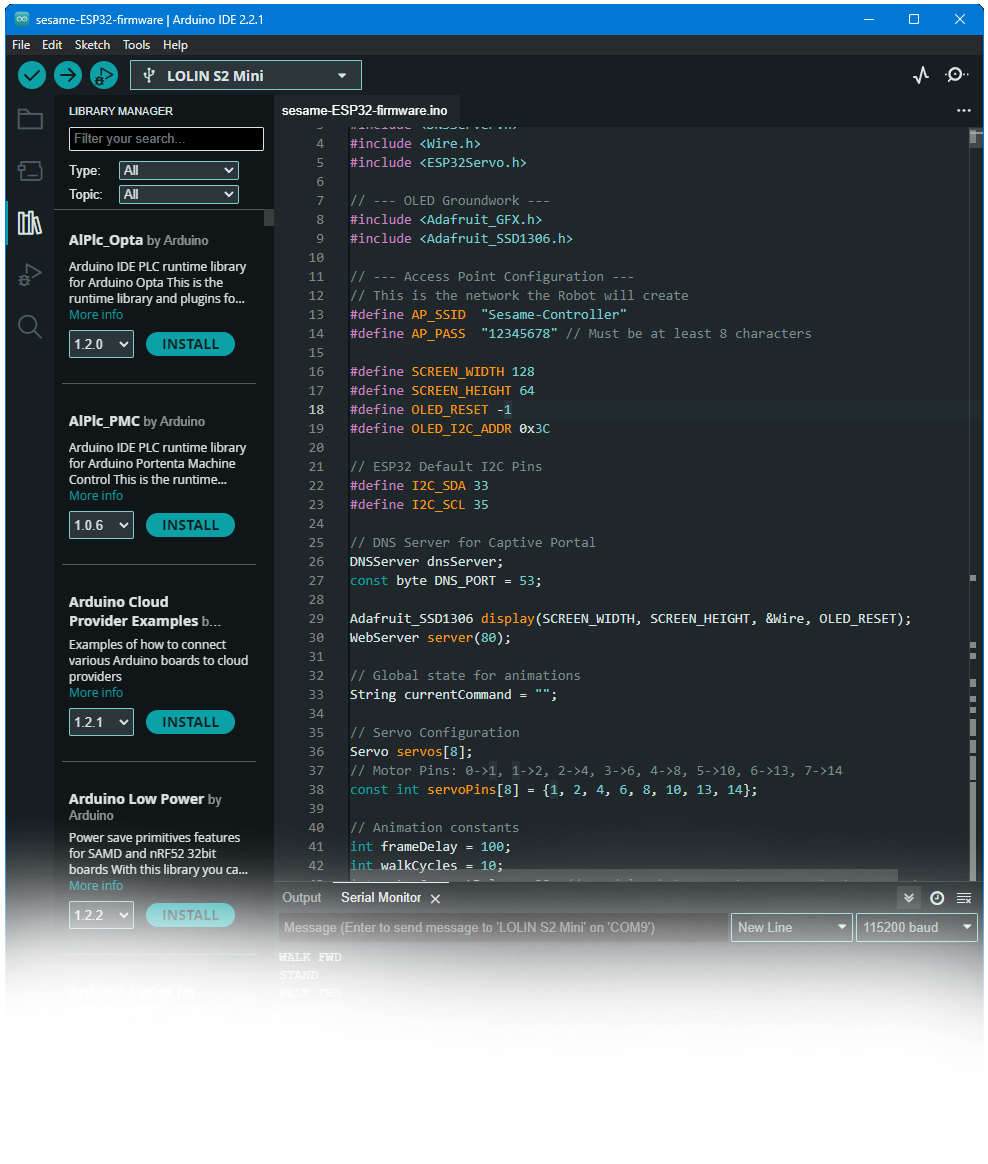Toggle autoscroll in the Serial Monitor
Viewport: 988px width, 1164px height.
pos(908,898)
